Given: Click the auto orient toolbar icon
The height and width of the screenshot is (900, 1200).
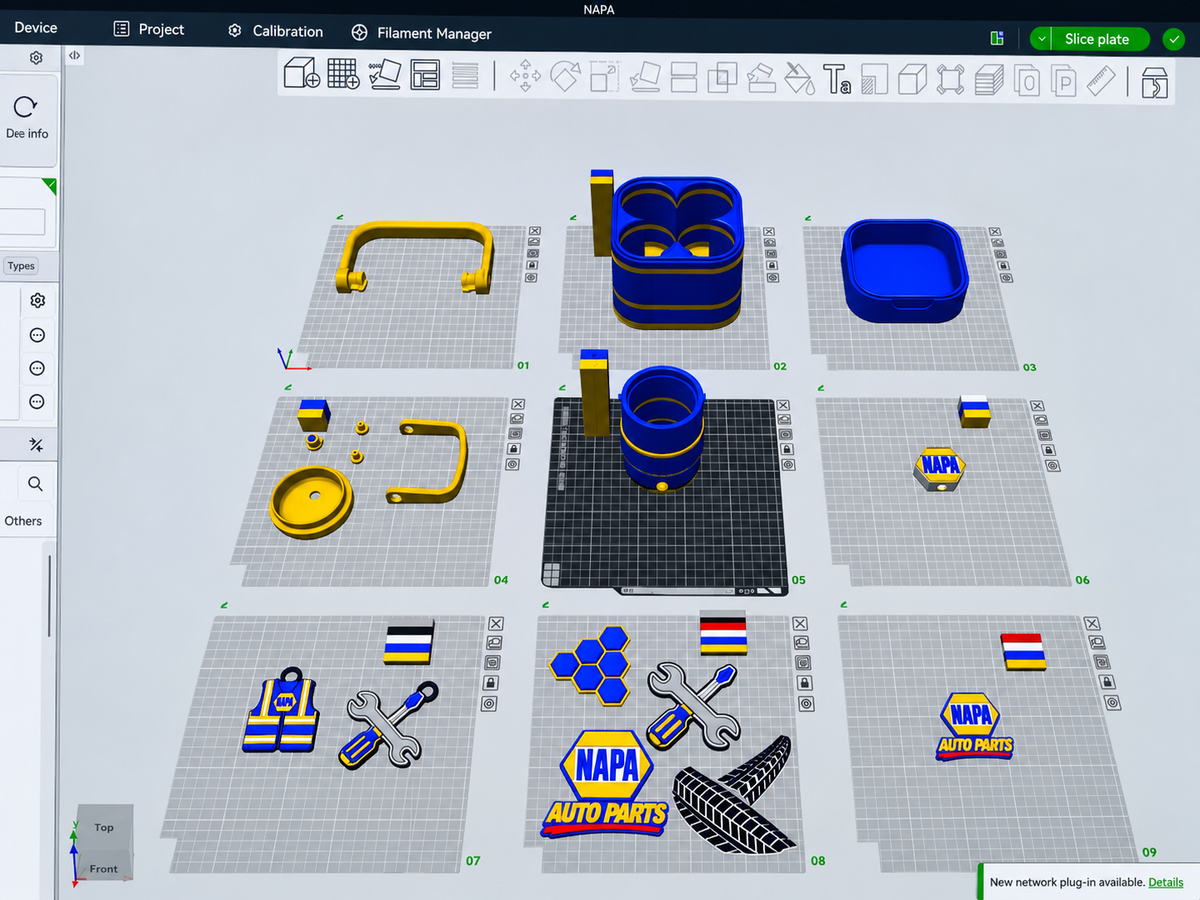Looking at the screenshot, I should [384, 75].
